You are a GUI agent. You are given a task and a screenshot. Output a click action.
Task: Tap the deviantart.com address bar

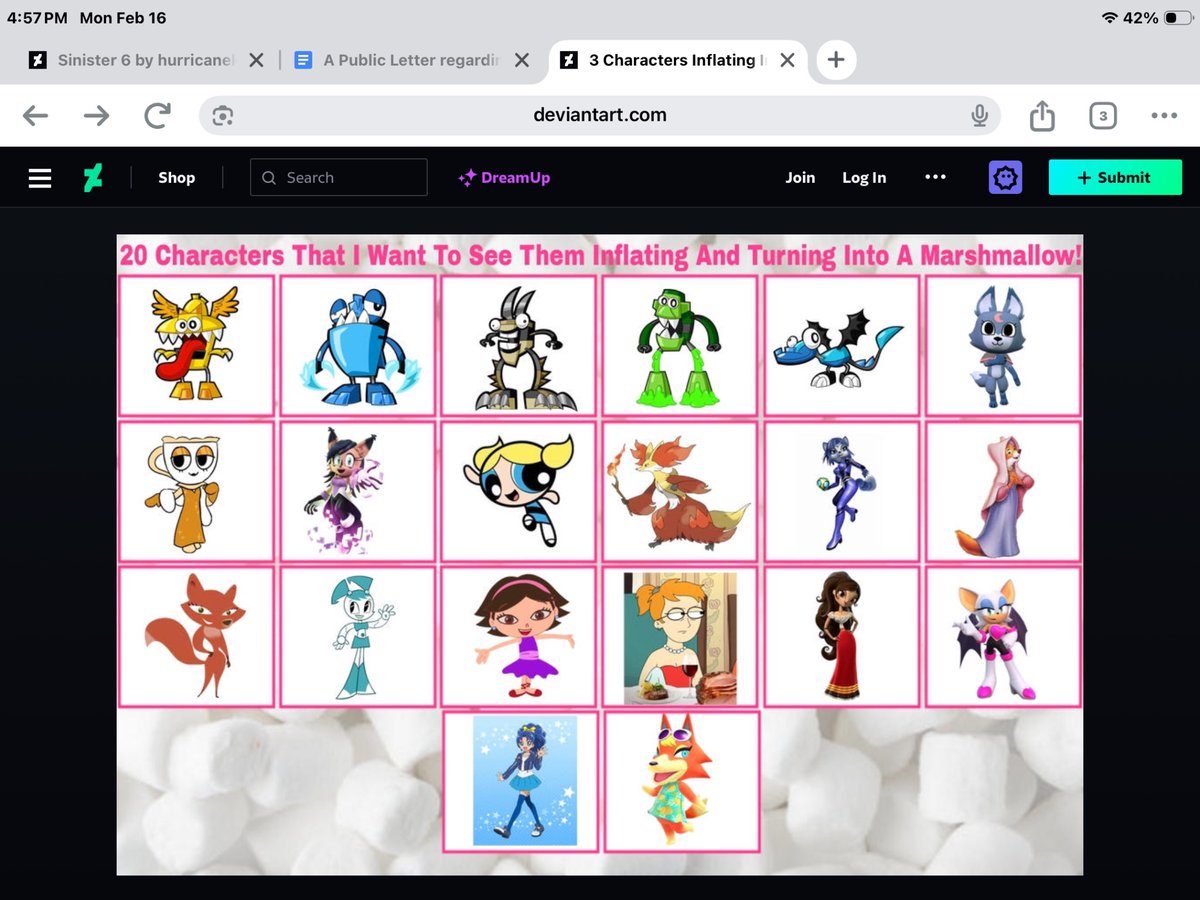600,115
